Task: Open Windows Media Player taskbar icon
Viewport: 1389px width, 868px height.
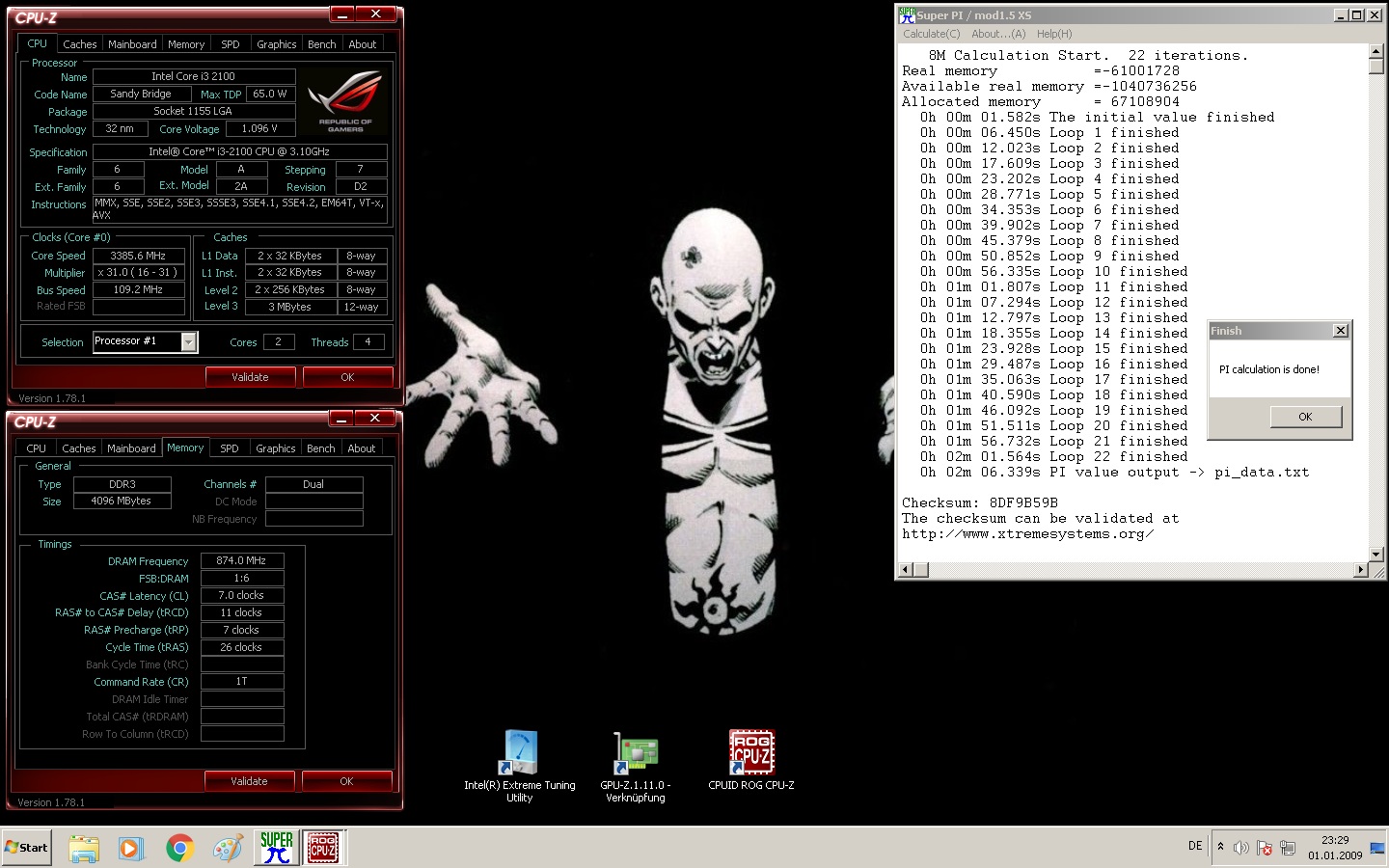Action: (131, 848)
